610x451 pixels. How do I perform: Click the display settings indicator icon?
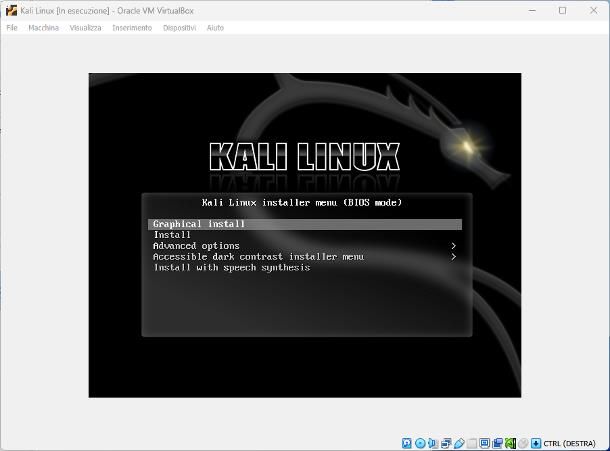pyautogui.click(x=484, y=443)
